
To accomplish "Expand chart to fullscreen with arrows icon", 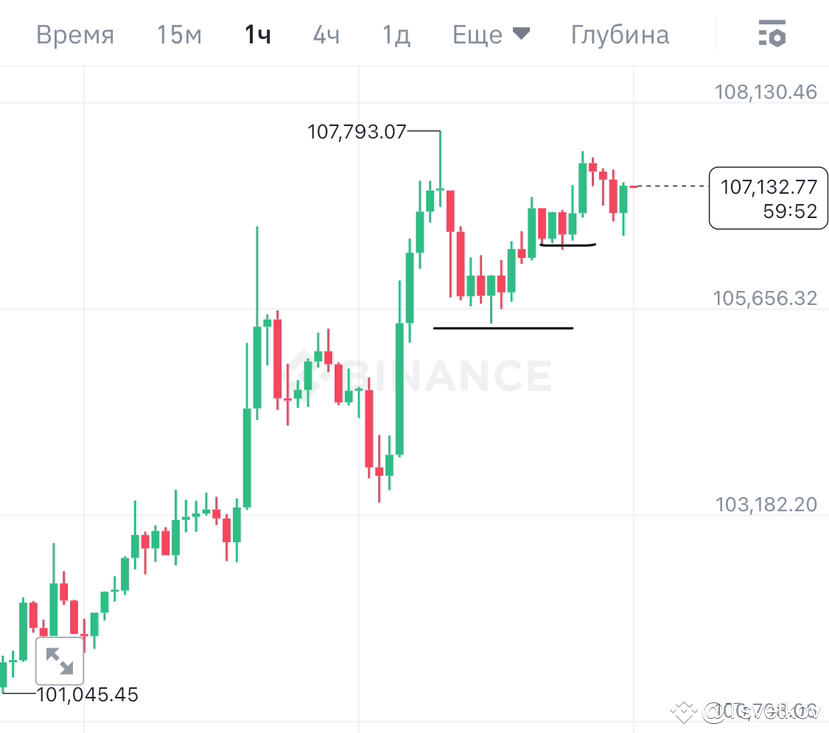I will [x=59, y=660].
